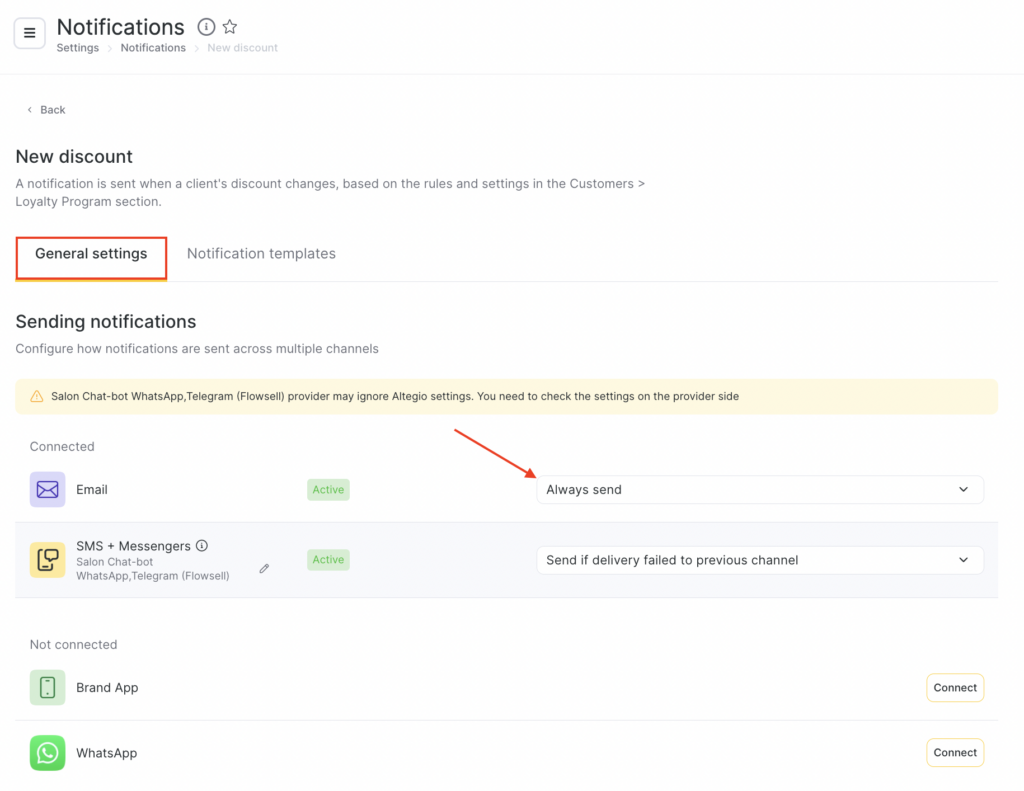Select the General settings tab

point(91,254)
